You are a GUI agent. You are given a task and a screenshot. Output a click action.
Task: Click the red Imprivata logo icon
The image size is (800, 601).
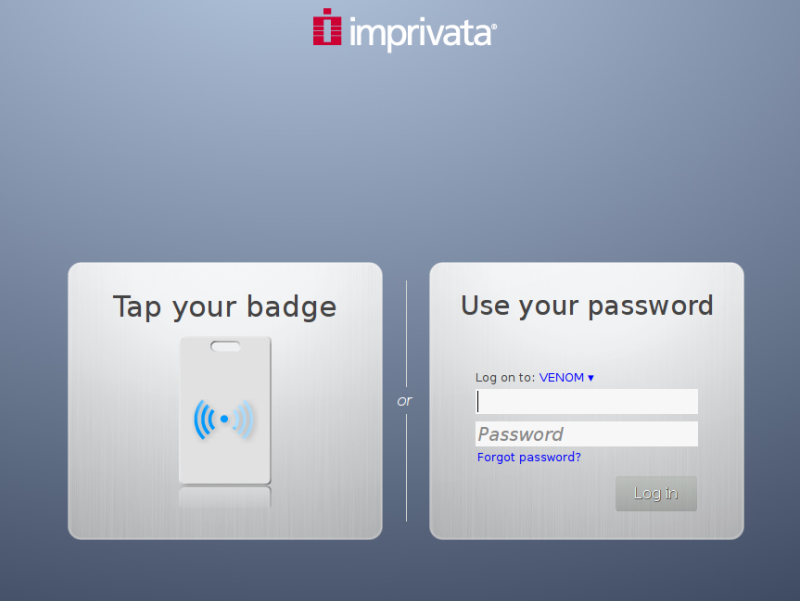point(327,28)
